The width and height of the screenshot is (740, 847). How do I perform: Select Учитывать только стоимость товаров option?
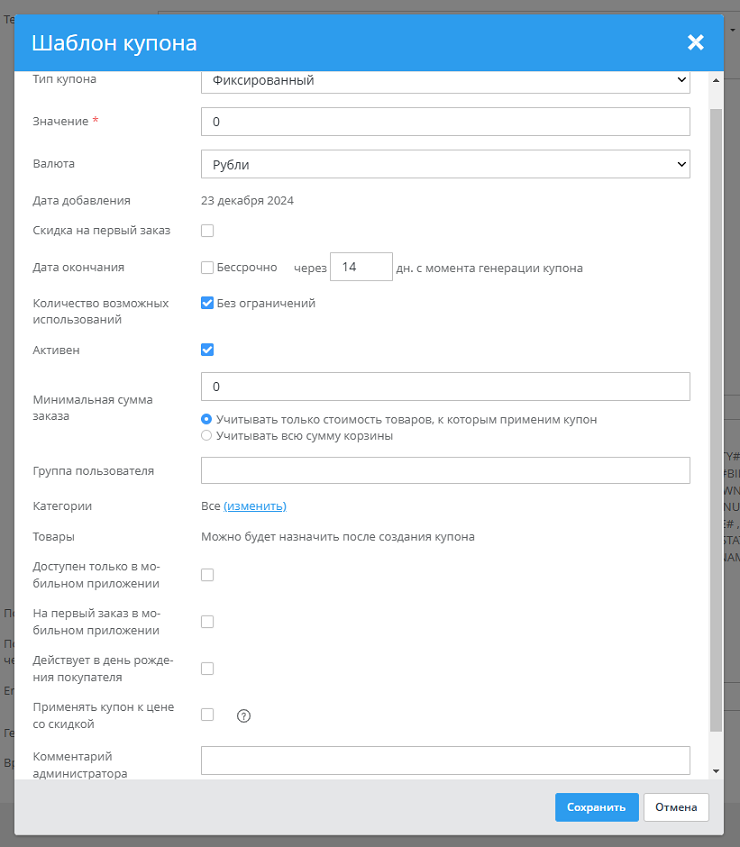207,420
